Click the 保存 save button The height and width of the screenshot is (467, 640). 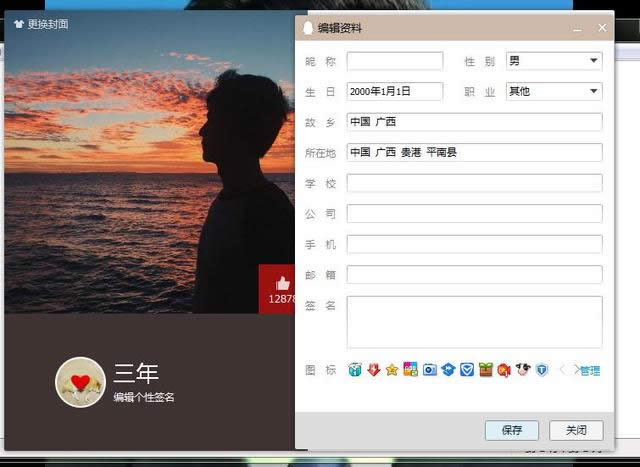click(511, 430)
